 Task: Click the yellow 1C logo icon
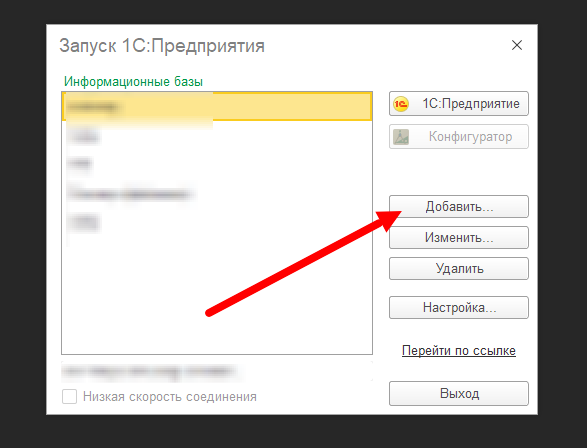pyautogui.click(x=401, y=104)
